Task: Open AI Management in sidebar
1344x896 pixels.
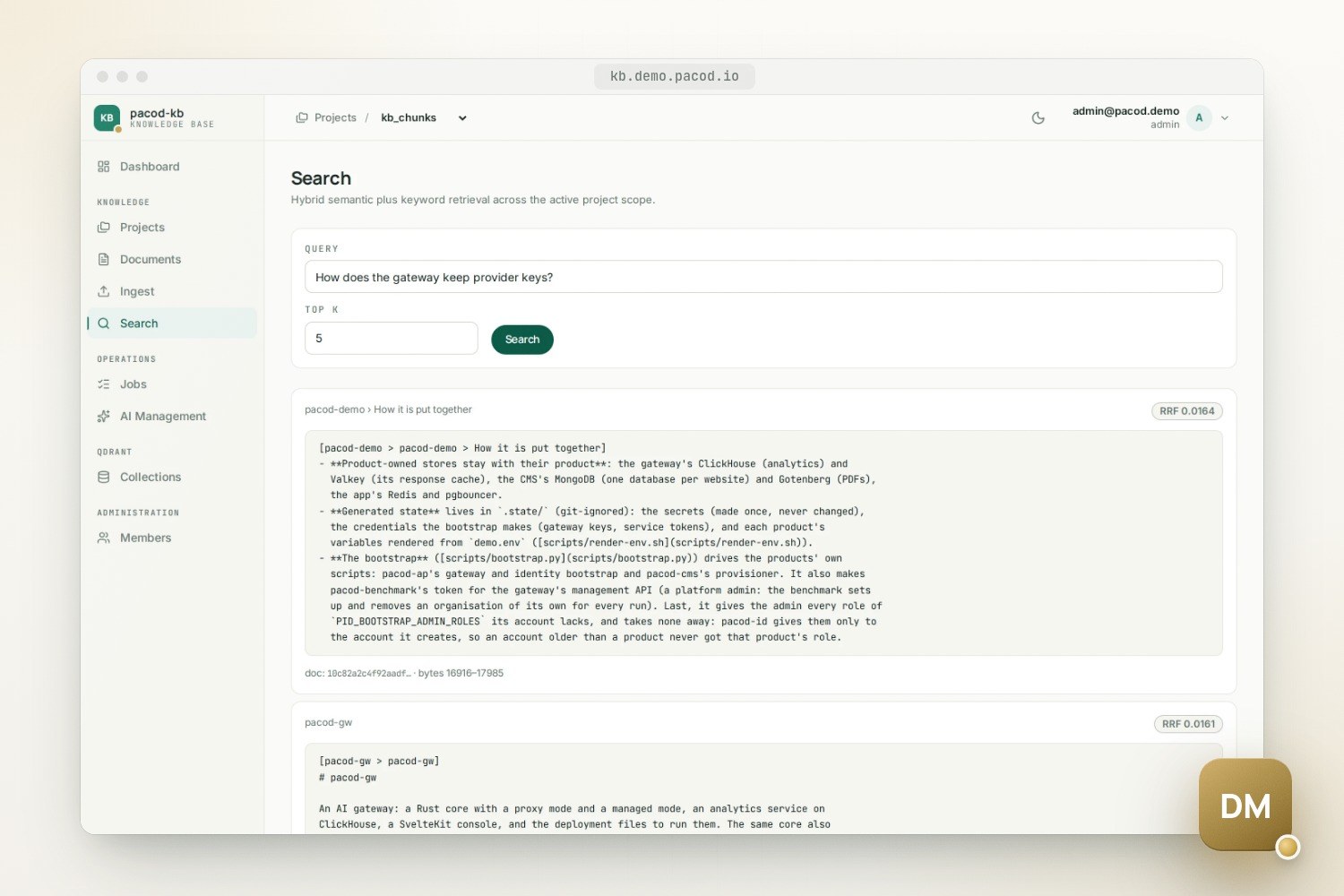Action: click(171, 417)
